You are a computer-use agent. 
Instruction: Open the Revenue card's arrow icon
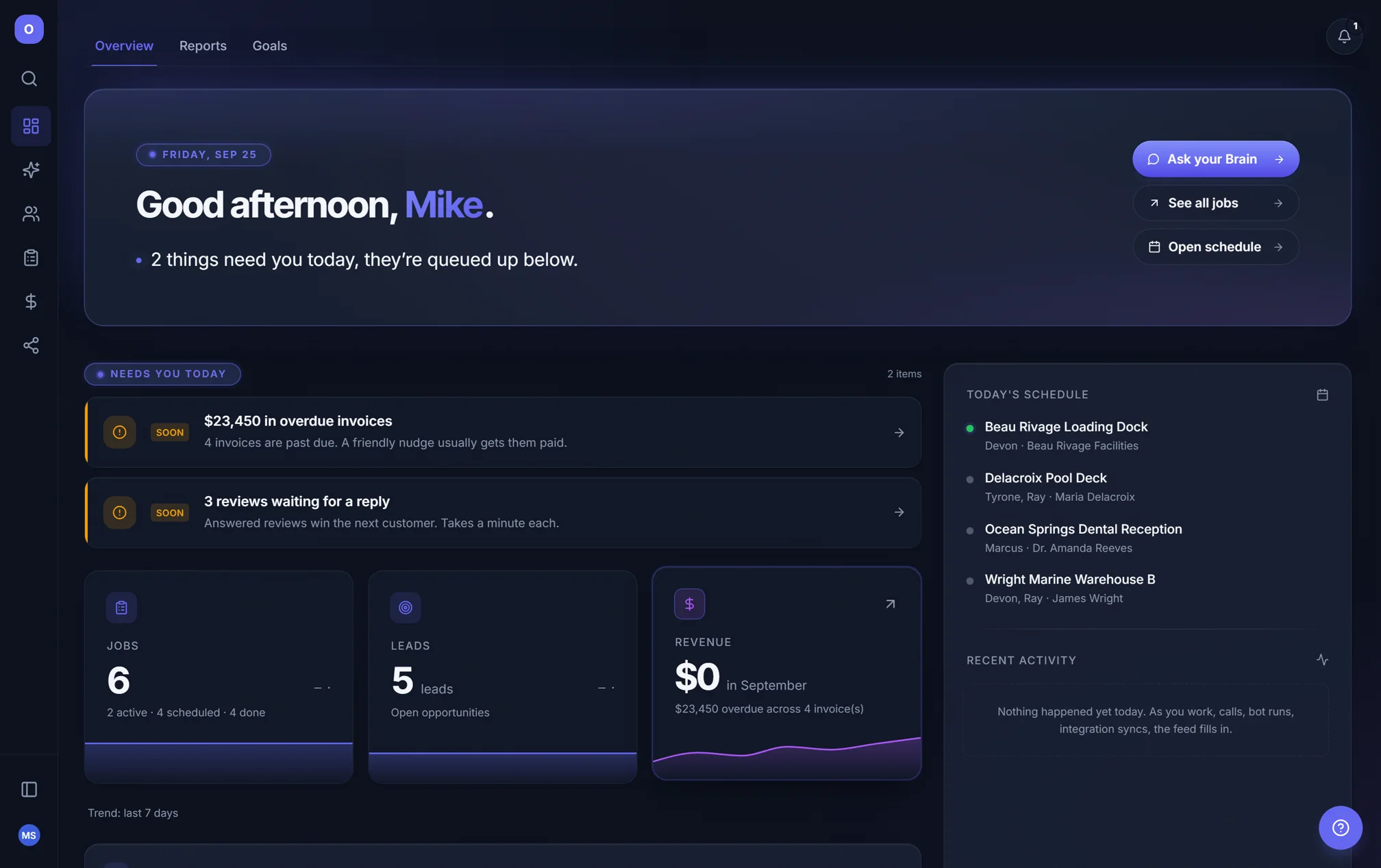pos(890,604)
